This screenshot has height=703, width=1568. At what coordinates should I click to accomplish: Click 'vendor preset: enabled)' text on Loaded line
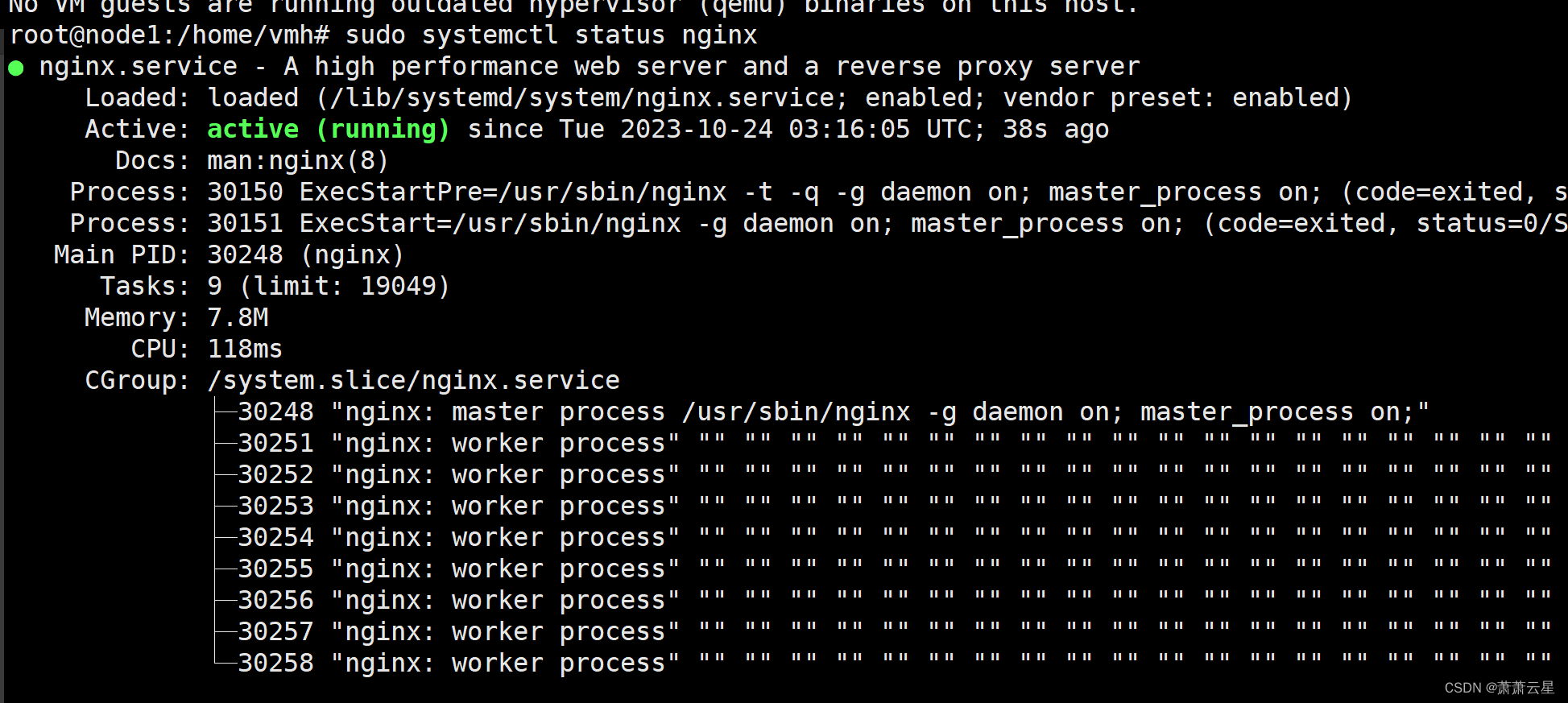[x=1177, y=98]
